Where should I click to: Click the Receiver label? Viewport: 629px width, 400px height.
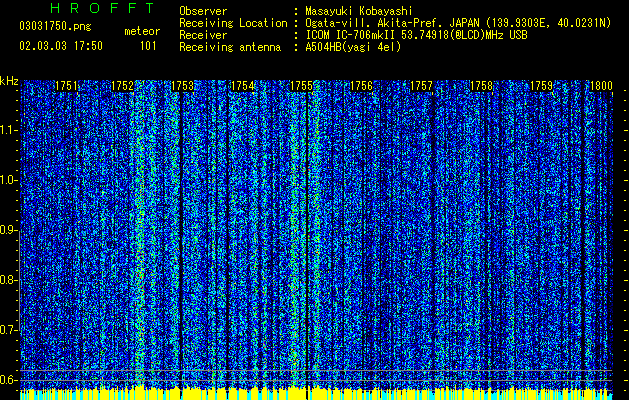[203, 35]
